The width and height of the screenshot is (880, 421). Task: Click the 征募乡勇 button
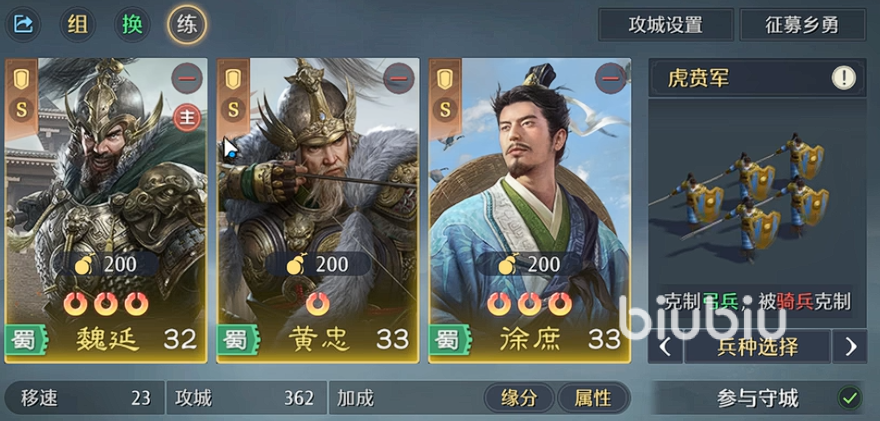[803, 25]
